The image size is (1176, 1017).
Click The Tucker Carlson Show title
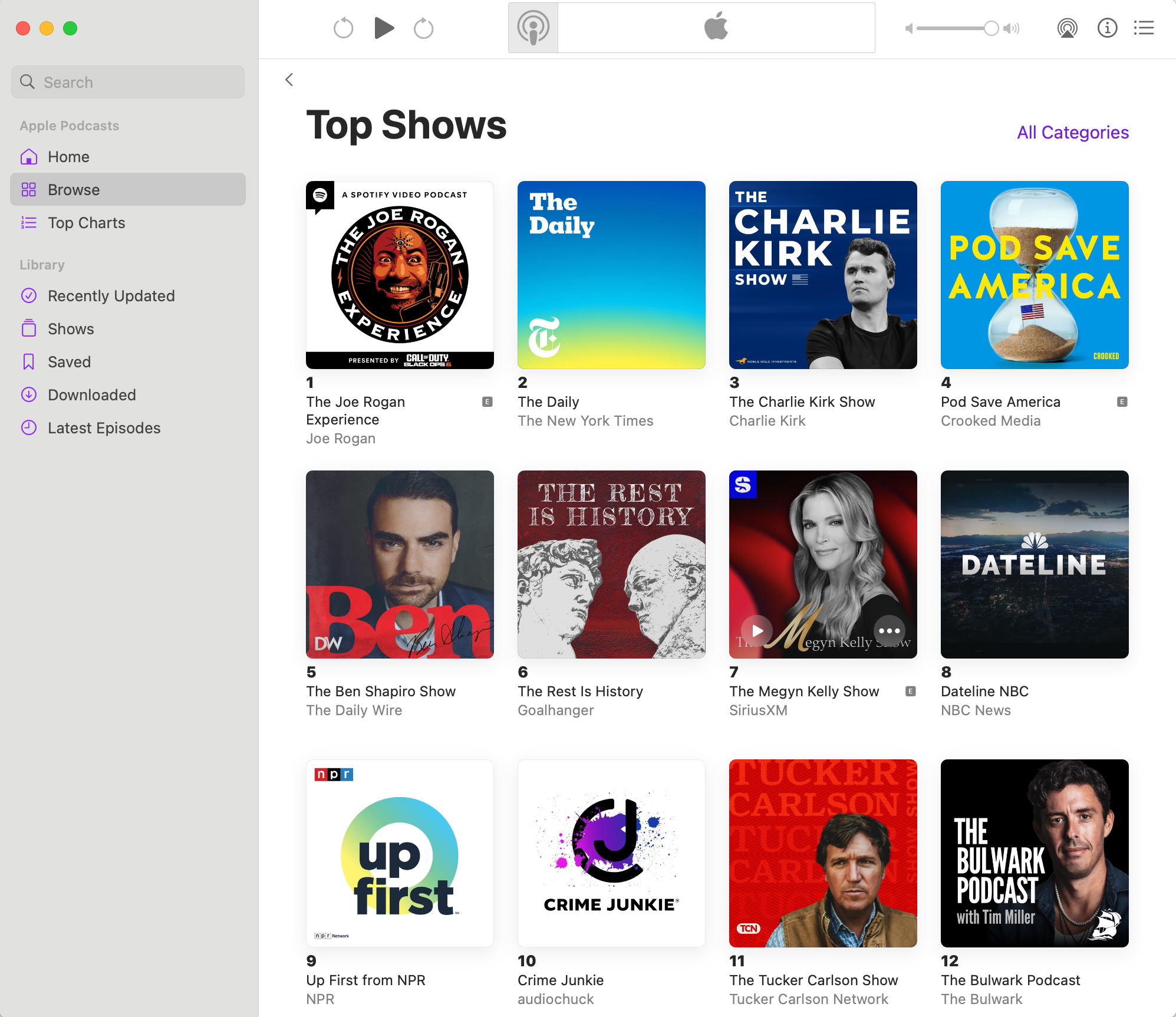813,980
